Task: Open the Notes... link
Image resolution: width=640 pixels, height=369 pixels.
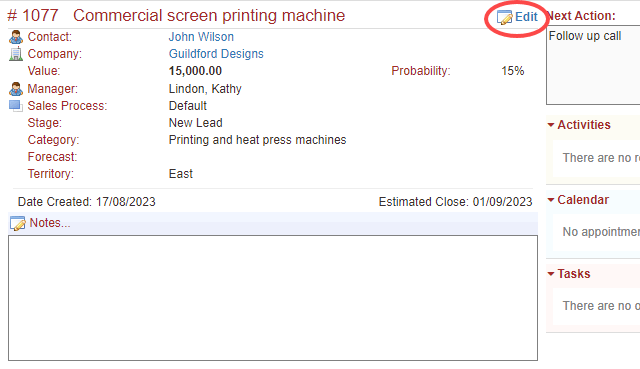Action: [50, 223]
